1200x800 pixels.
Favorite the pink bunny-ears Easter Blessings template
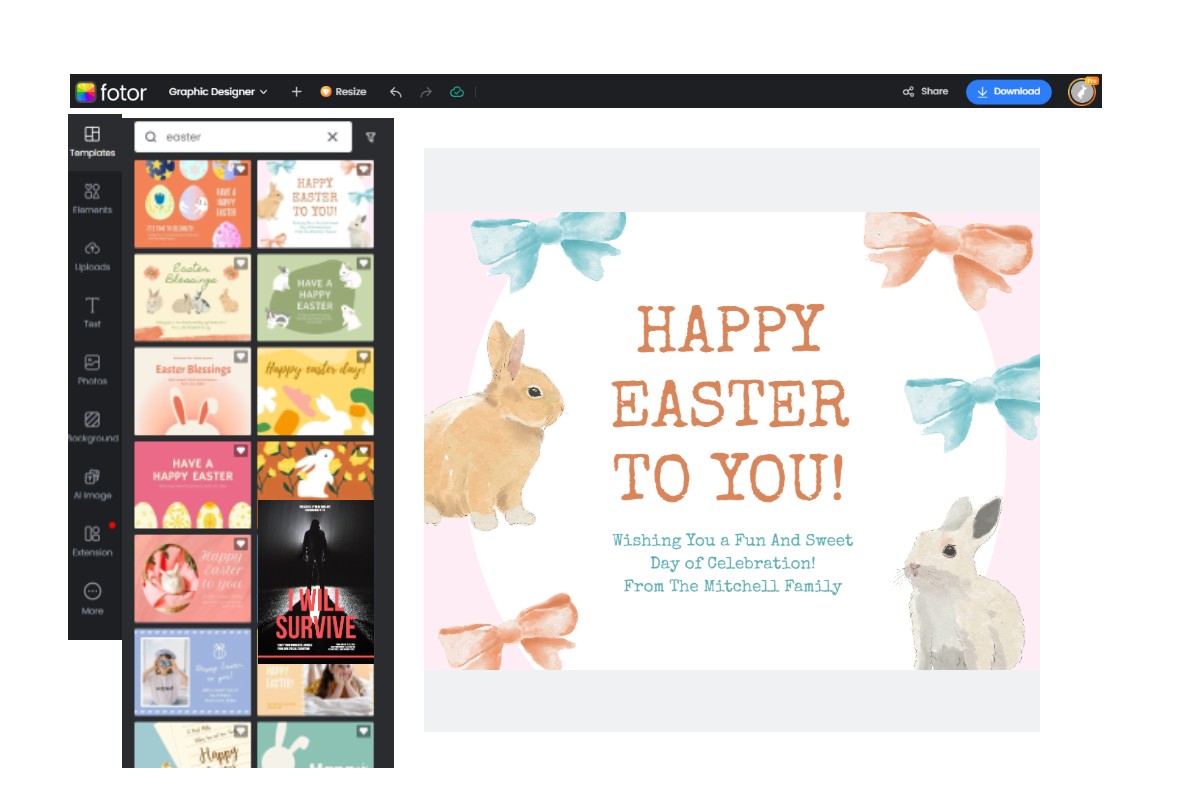[x=240, y=357]
